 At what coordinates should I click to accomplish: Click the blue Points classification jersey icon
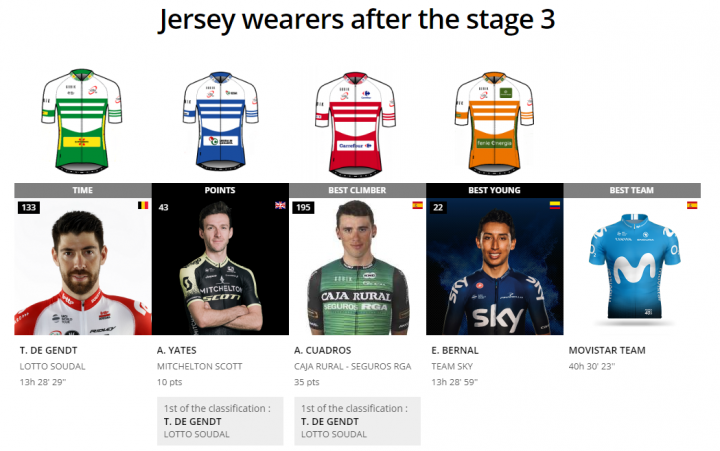point(220,122)
